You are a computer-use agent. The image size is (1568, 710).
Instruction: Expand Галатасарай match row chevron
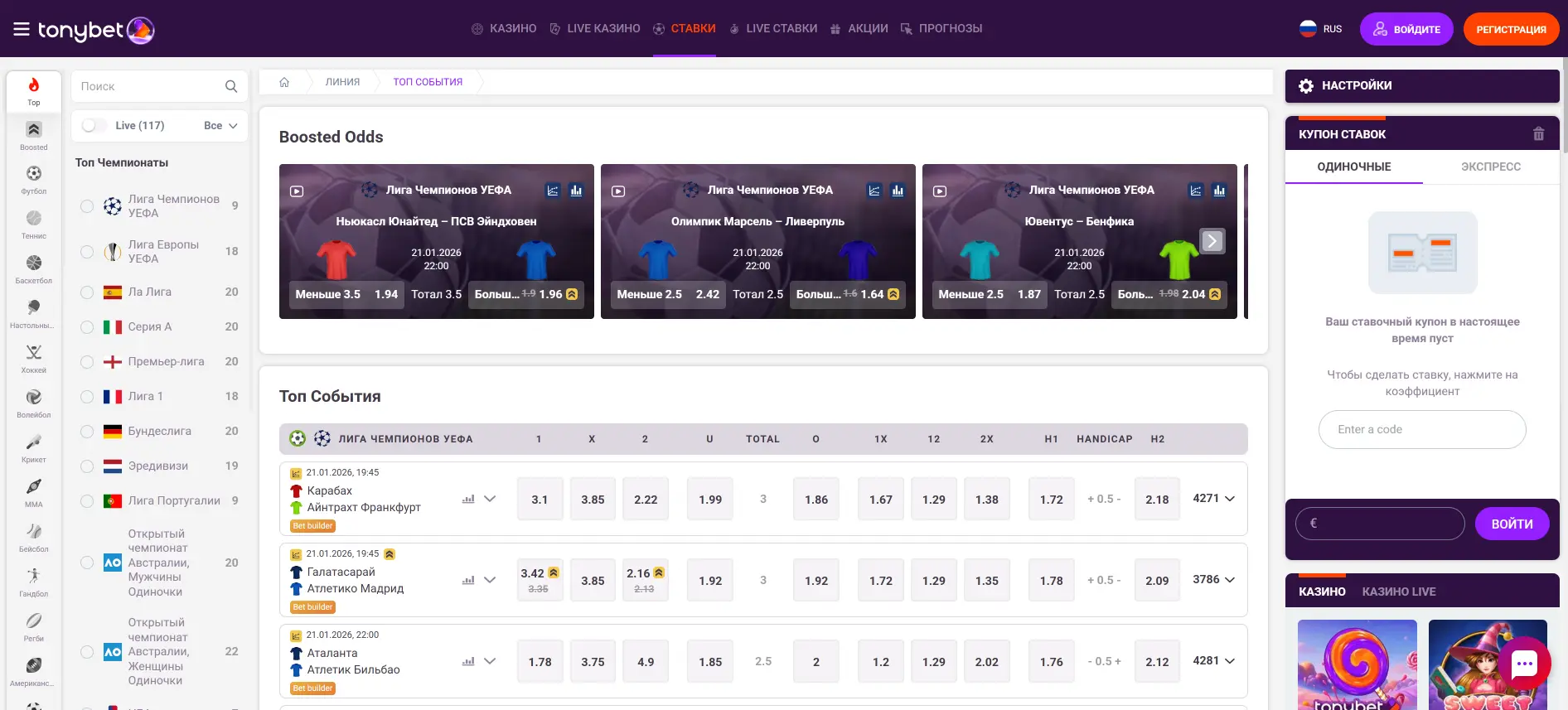(x=490, y=580)
